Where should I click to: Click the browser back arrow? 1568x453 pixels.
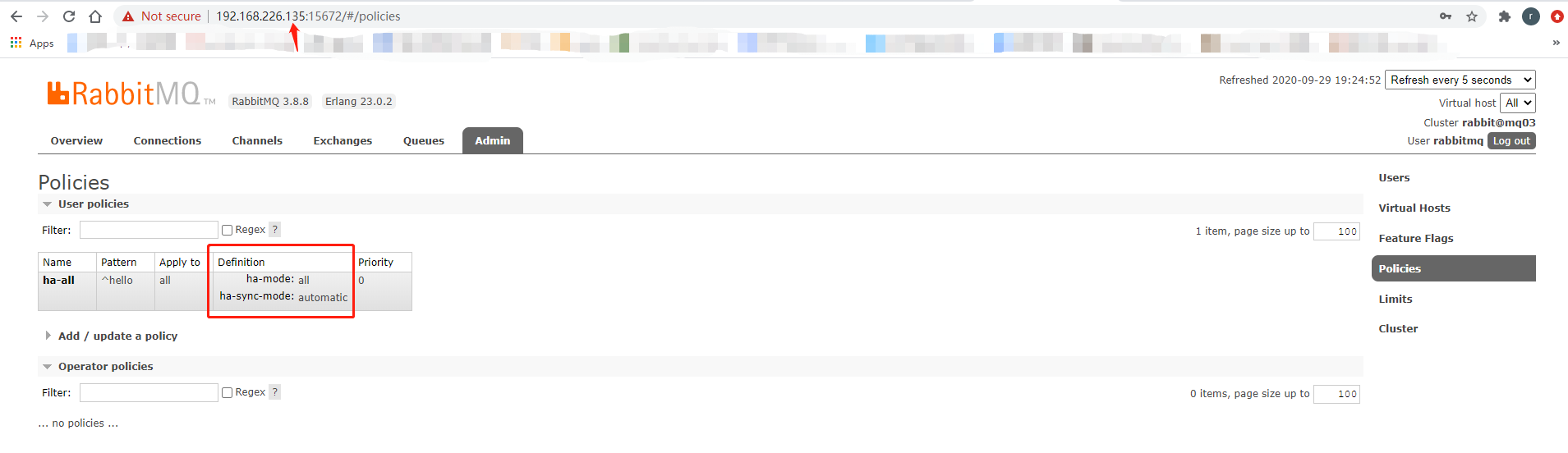[16, 16]
